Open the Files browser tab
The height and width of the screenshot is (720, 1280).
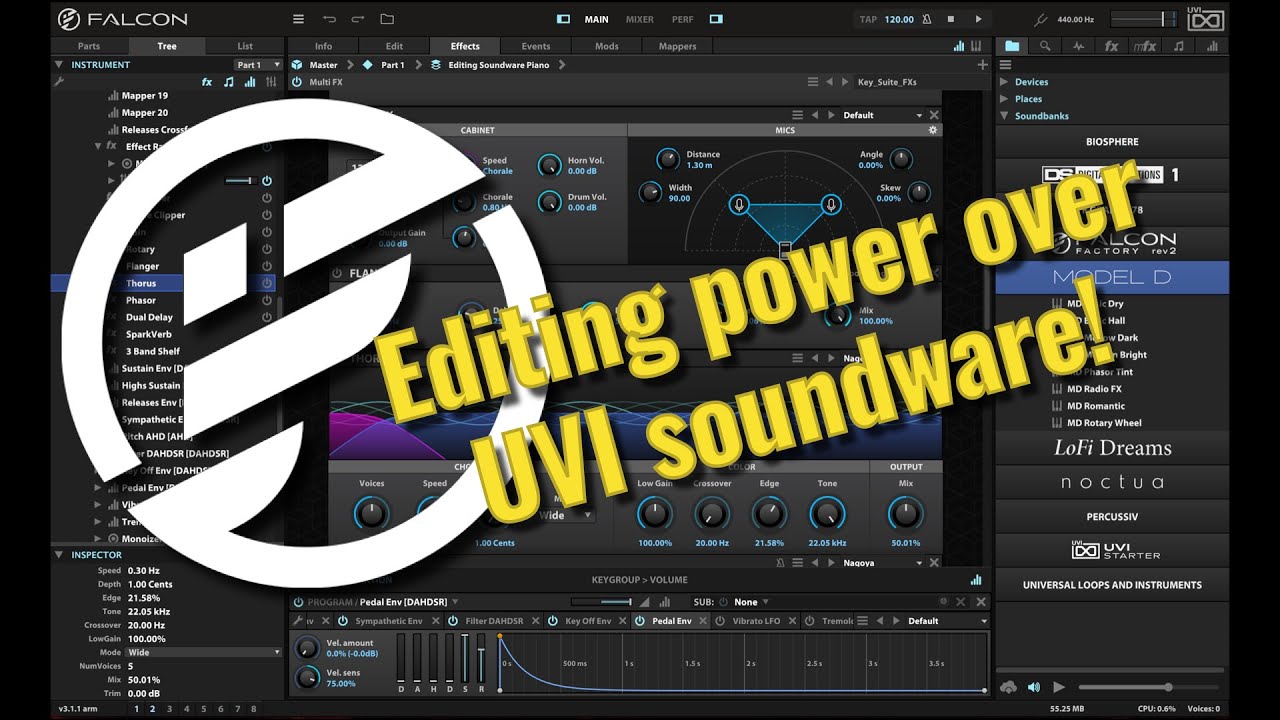pos(1012,46)
